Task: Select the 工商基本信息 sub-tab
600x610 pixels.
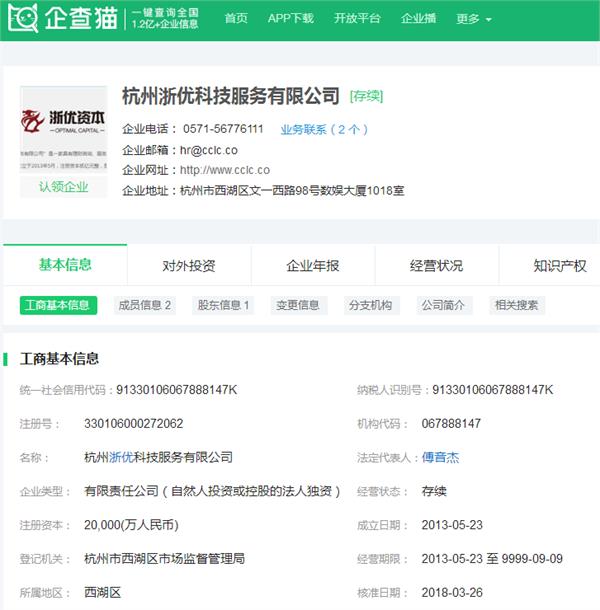Action: pos(58,305)
